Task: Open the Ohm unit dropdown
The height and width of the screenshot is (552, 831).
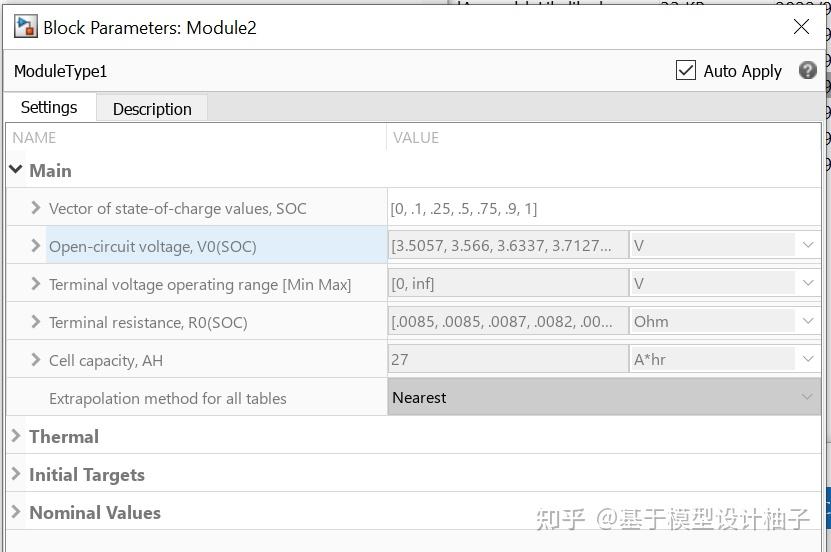Action: click(x=724, y=322)
